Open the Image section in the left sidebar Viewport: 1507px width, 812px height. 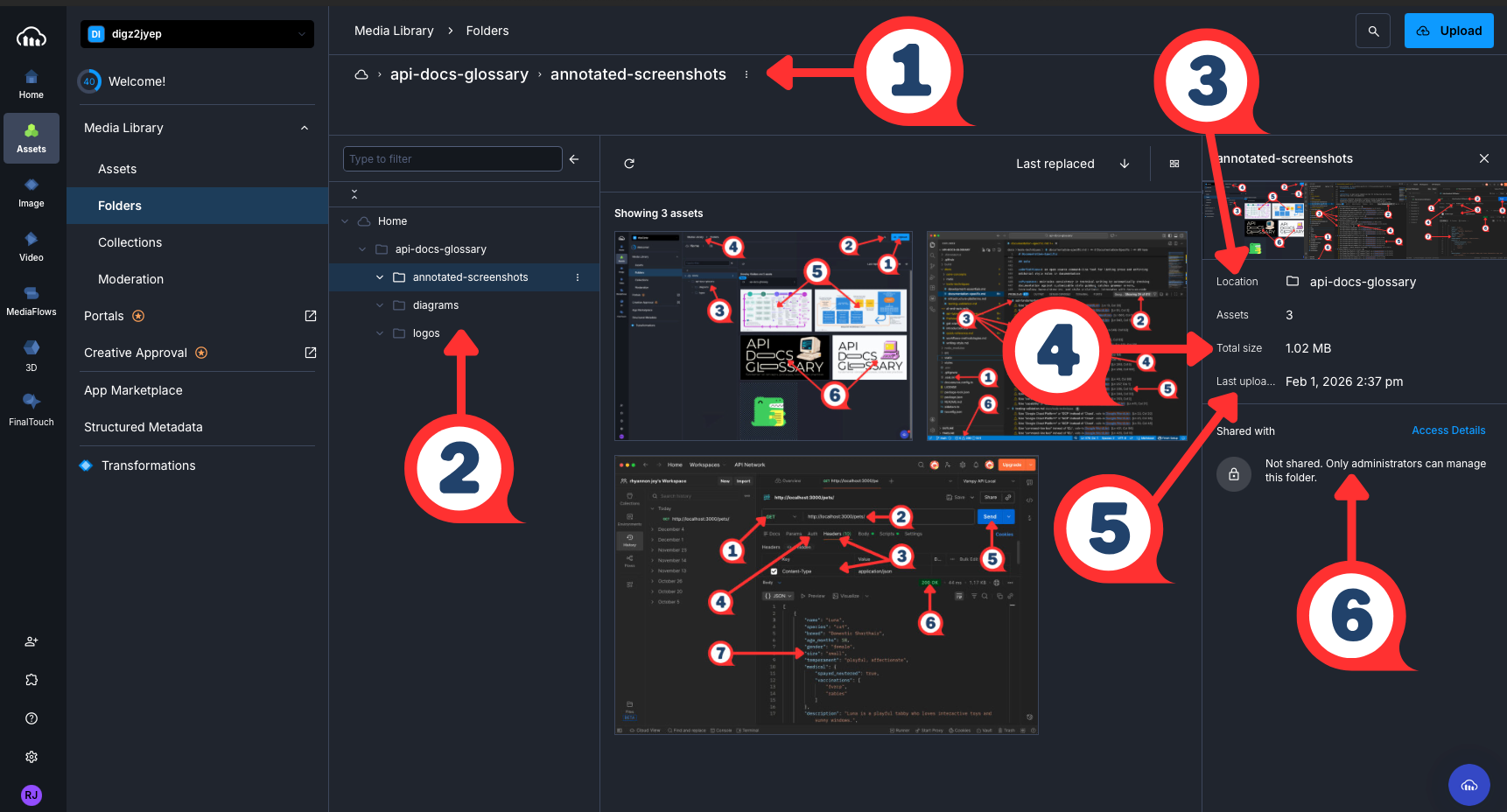[x=31, y=194]
